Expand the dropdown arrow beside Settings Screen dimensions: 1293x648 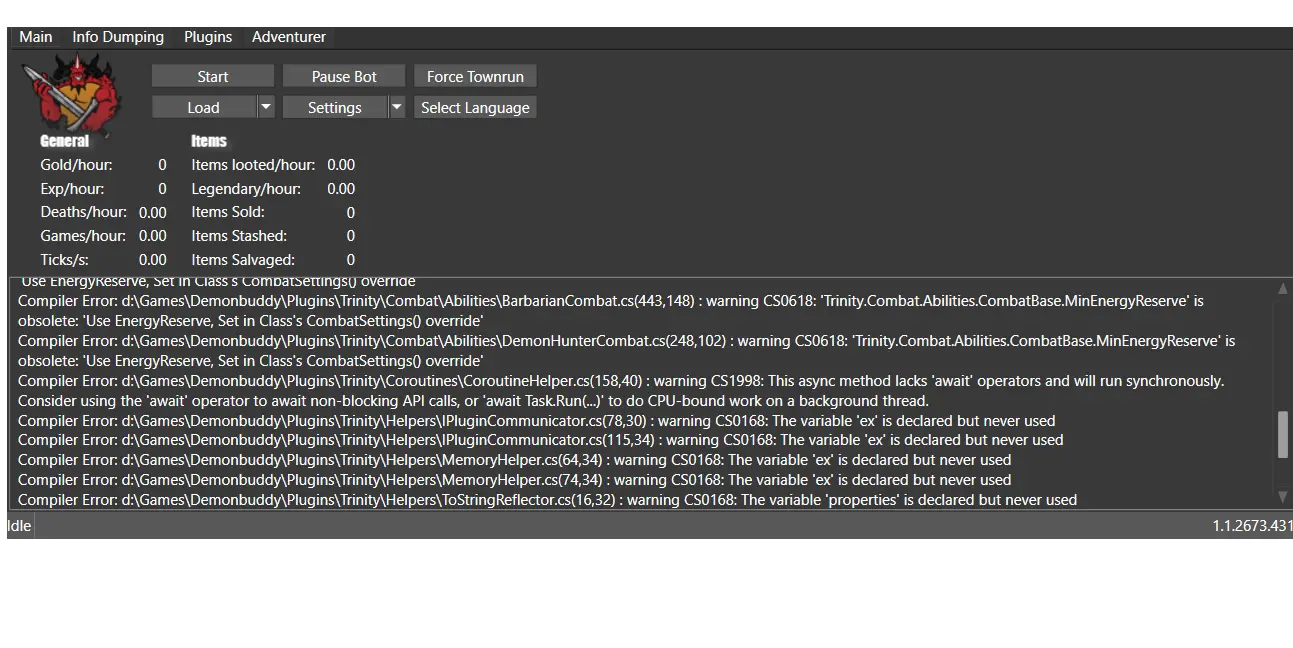(397, 107)
